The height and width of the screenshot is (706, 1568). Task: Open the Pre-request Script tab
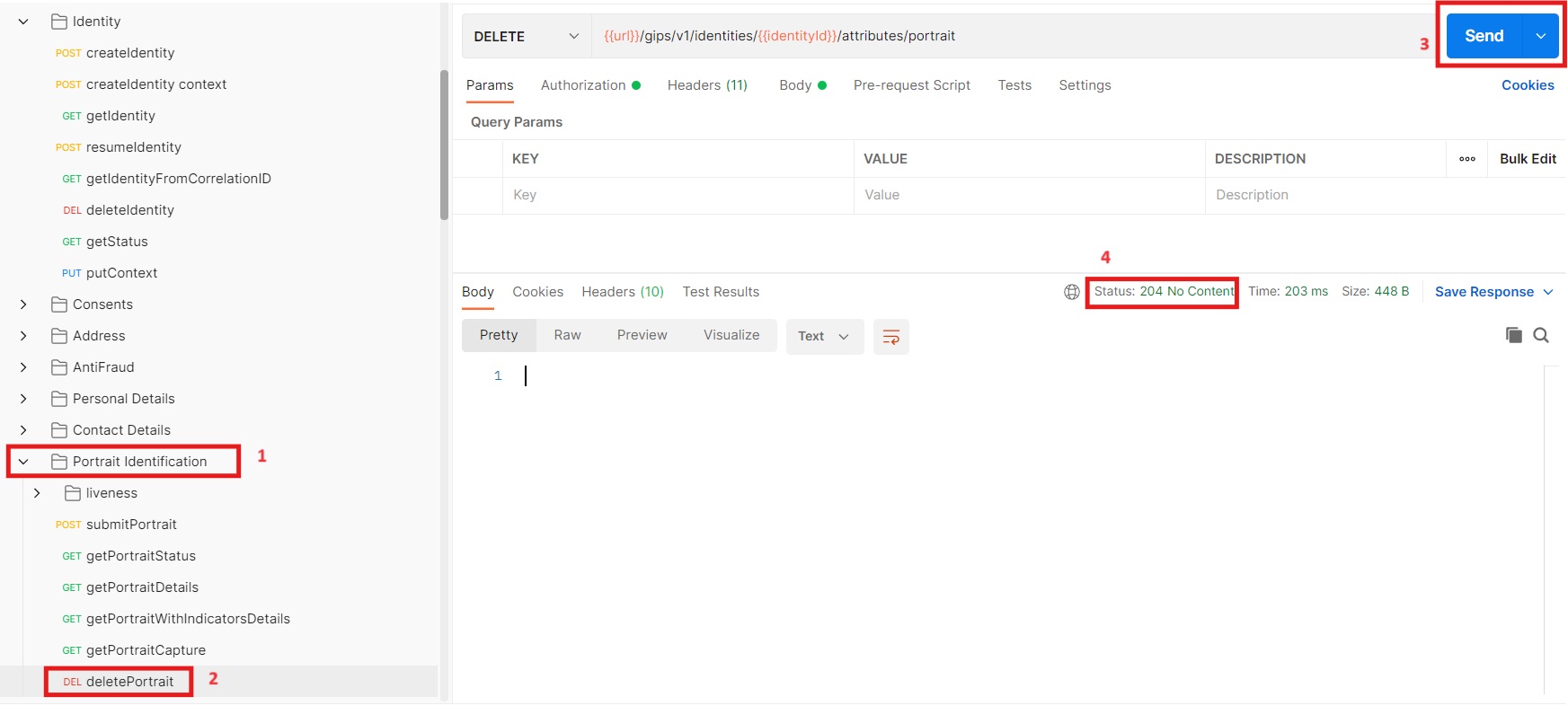pos(912,85)
